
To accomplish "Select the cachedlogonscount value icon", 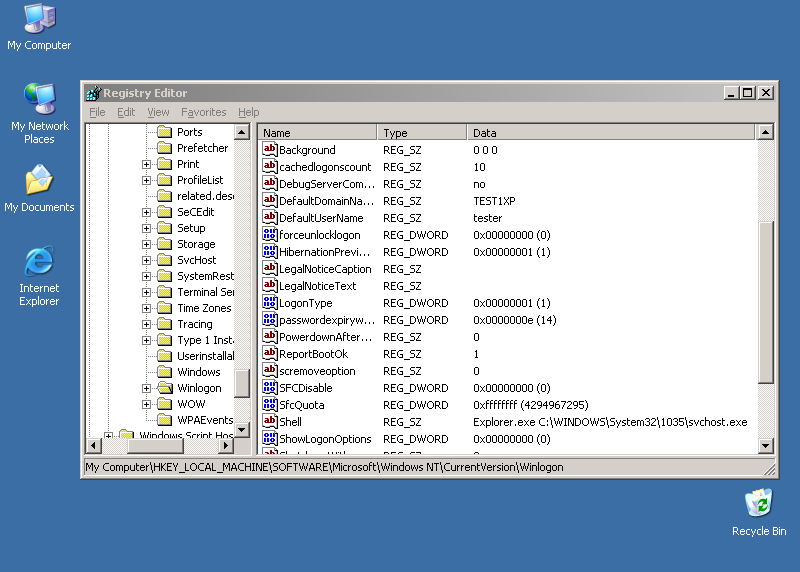I will point(269,166).
